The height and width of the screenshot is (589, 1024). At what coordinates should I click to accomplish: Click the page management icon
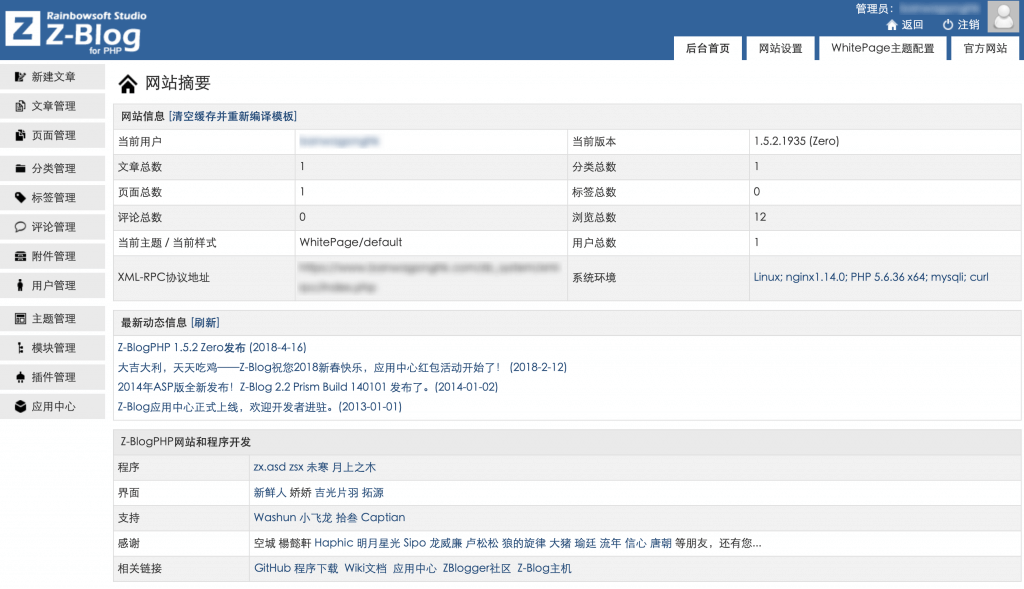[20, 135]
